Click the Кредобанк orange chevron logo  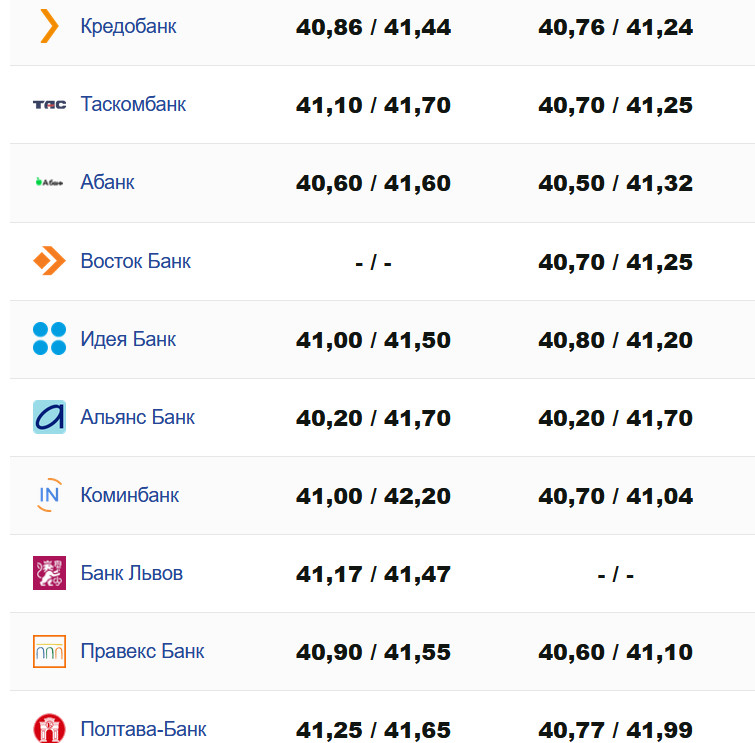coord(49,26)
